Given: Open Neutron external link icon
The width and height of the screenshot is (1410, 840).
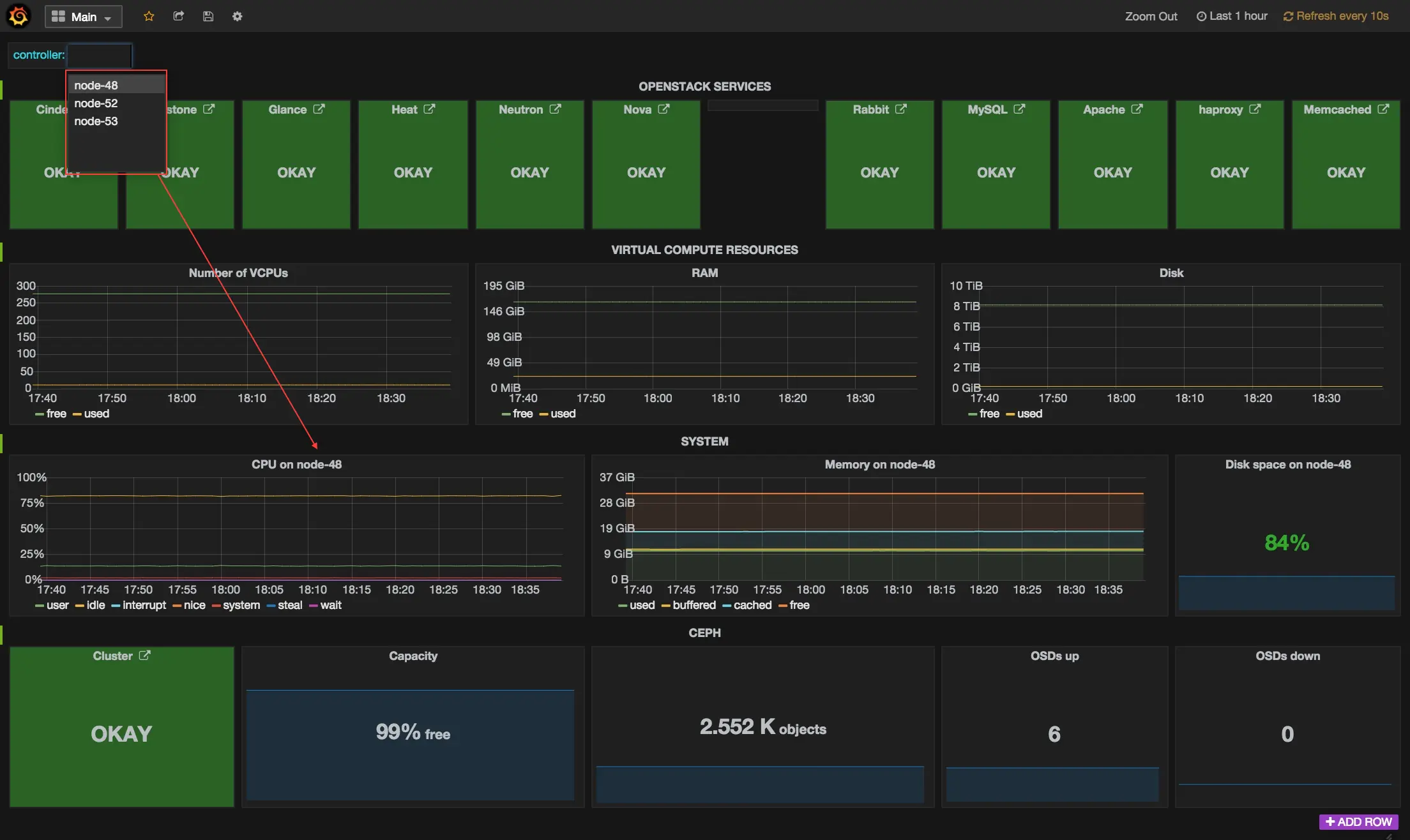Looking at the screenshot, I should pos(555,109).
